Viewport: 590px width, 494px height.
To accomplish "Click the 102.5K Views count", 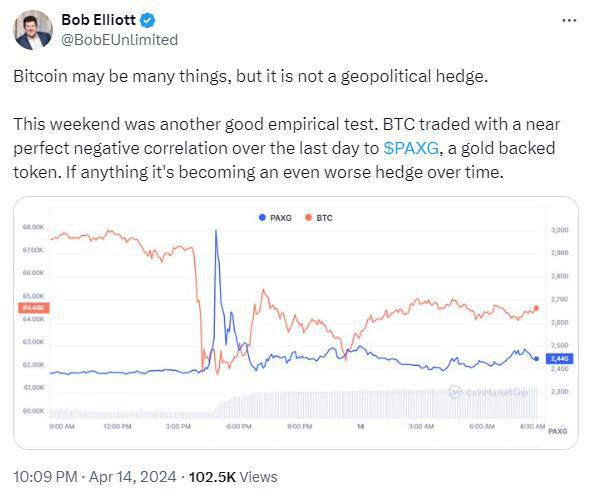I will click(233, 477).
